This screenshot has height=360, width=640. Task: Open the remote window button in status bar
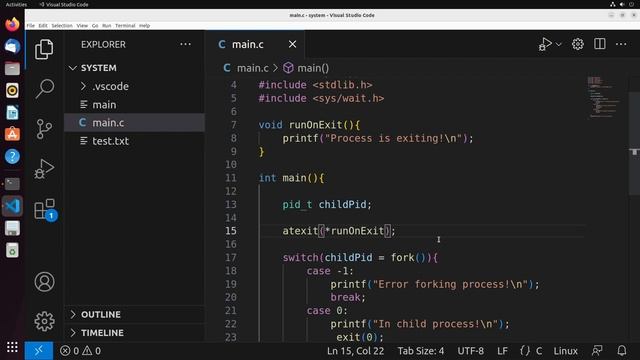[39, 351]
